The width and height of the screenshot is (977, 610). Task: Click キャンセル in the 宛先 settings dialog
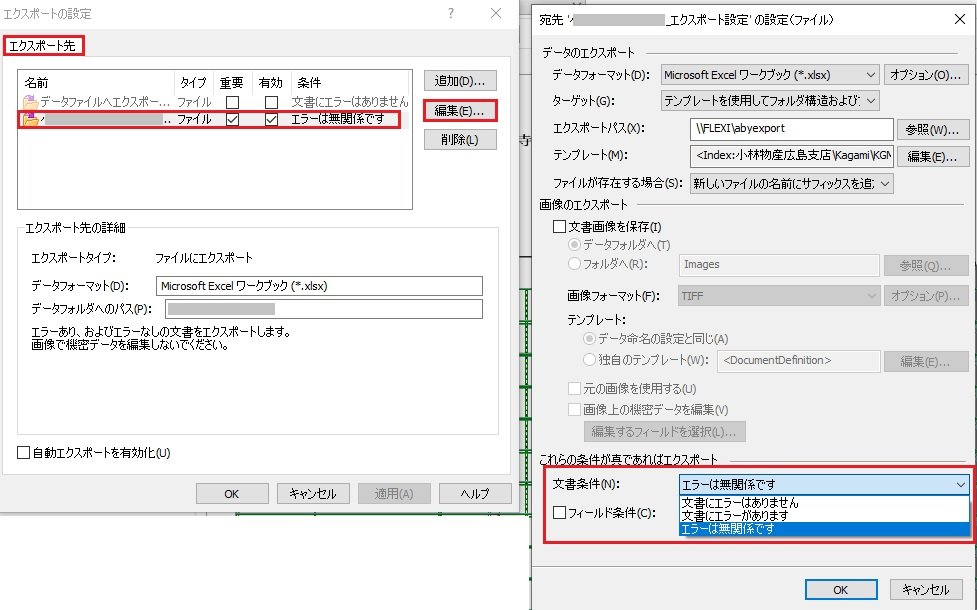coord(926,589)
